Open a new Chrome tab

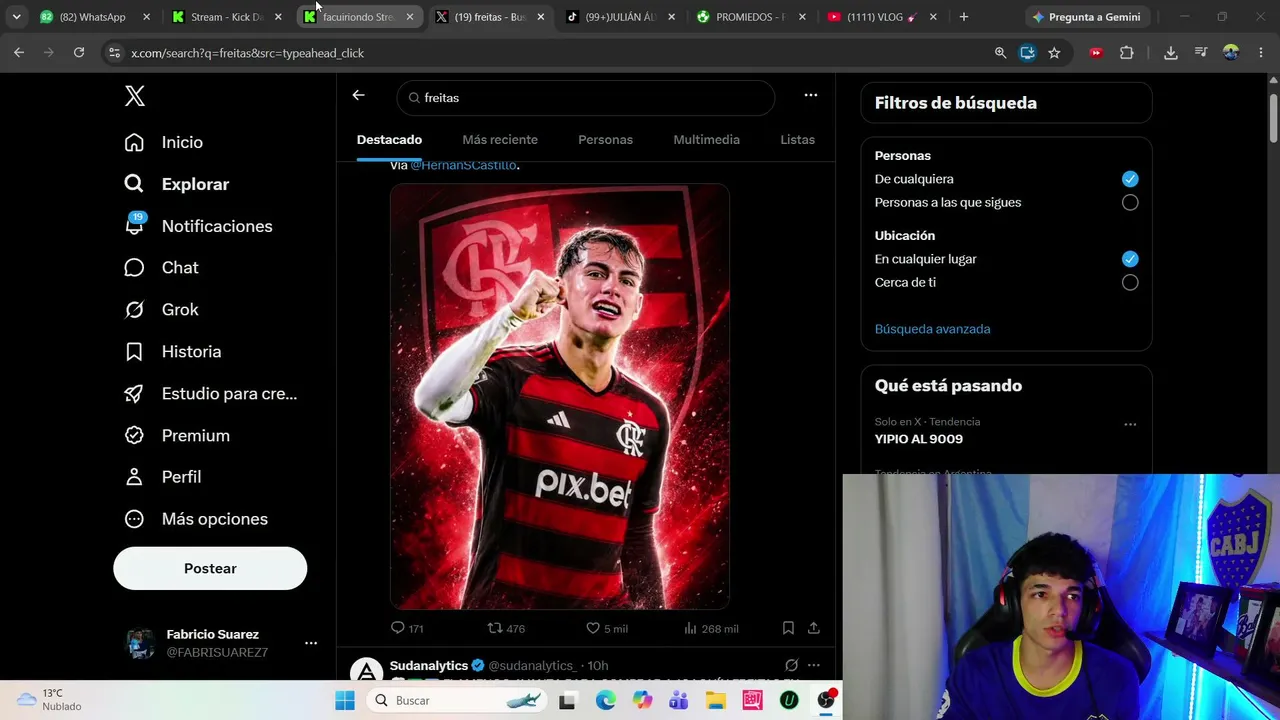pyautogui.click(x=964, y=17)
